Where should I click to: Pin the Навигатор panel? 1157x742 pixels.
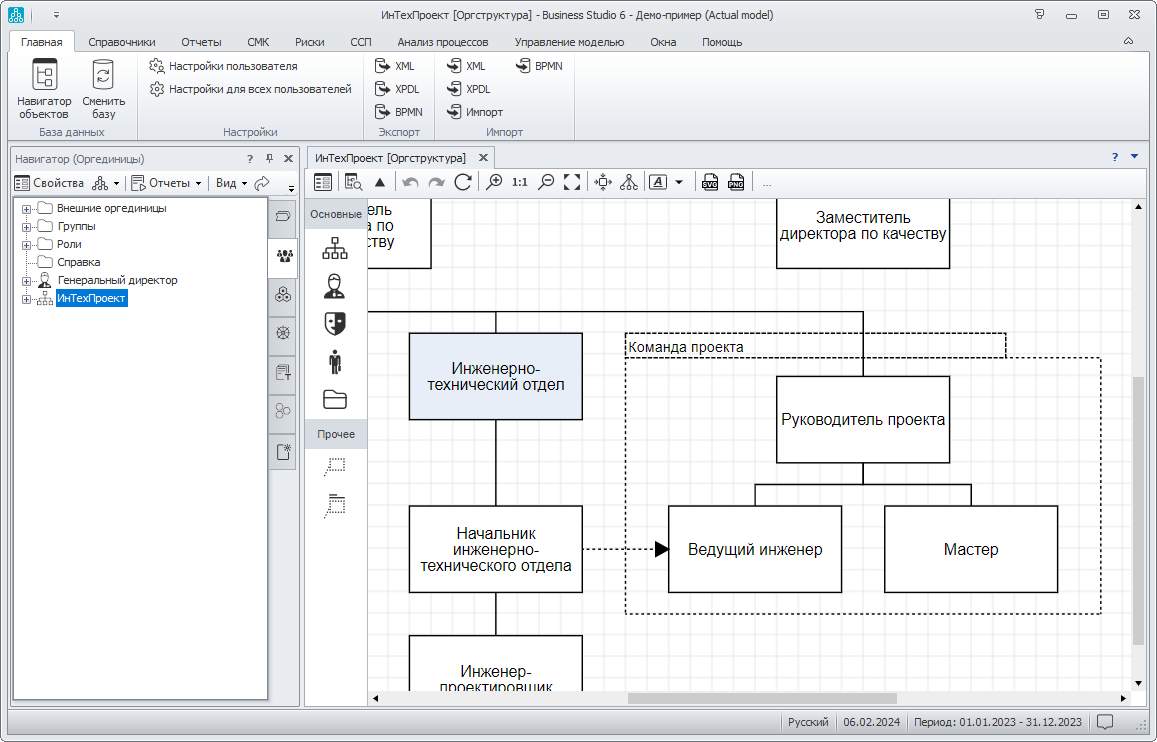click(269, 158)
